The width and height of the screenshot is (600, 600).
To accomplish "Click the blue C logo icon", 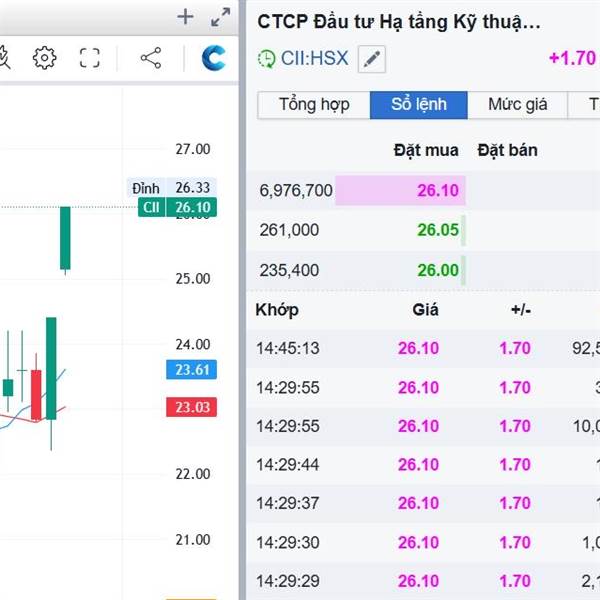I will click(x=213, y=58).
